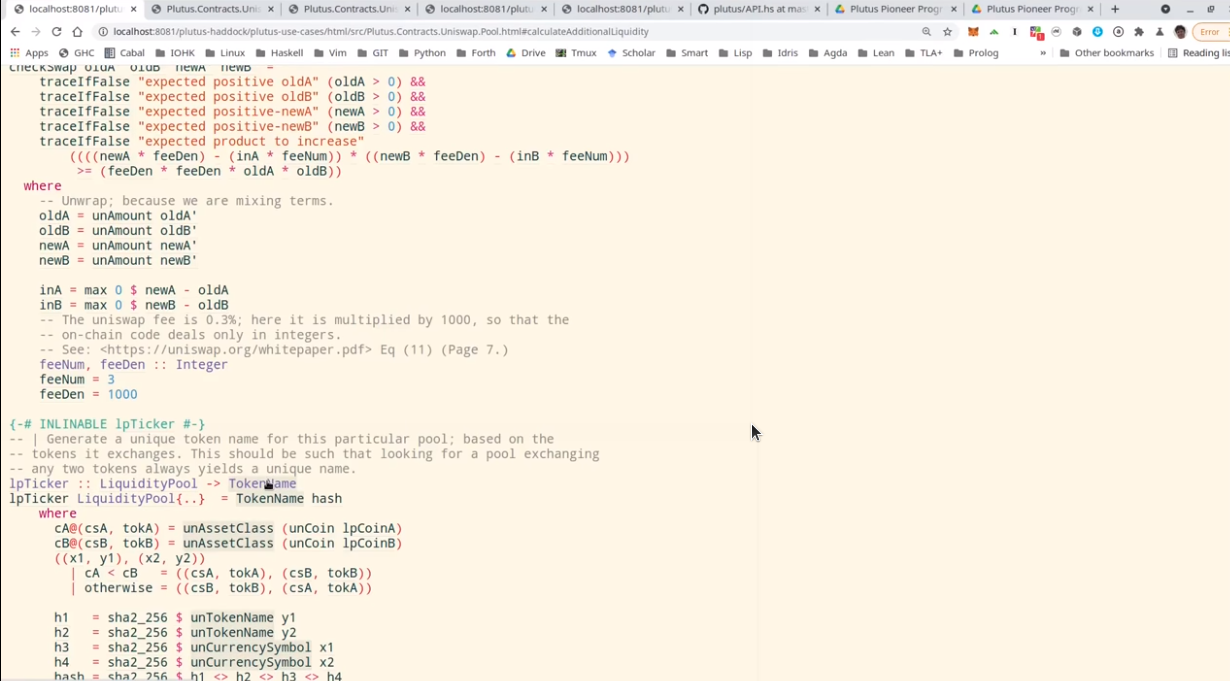This screenshot has height=681, width=1230.
Task: Switch to the first Plutus Pioneer Program tab
Action: pos(887,9)
